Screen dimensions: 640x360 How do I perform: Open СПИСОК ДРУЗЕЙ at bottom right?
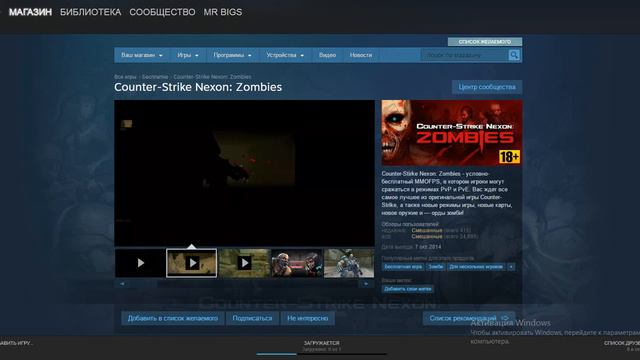coord(622,343)
